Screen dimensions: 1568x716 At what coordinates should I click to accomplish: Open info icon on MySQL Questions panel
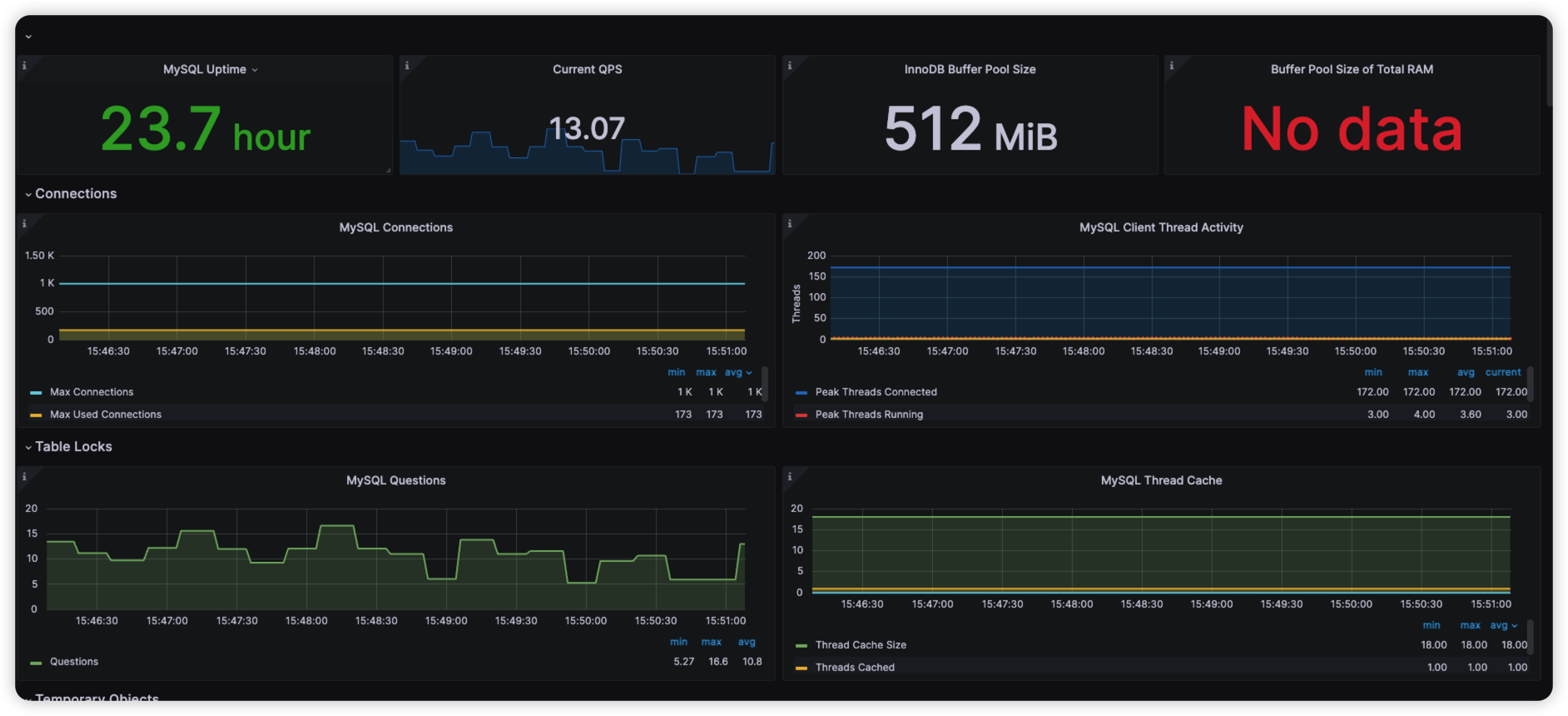[x=24, y=476]
